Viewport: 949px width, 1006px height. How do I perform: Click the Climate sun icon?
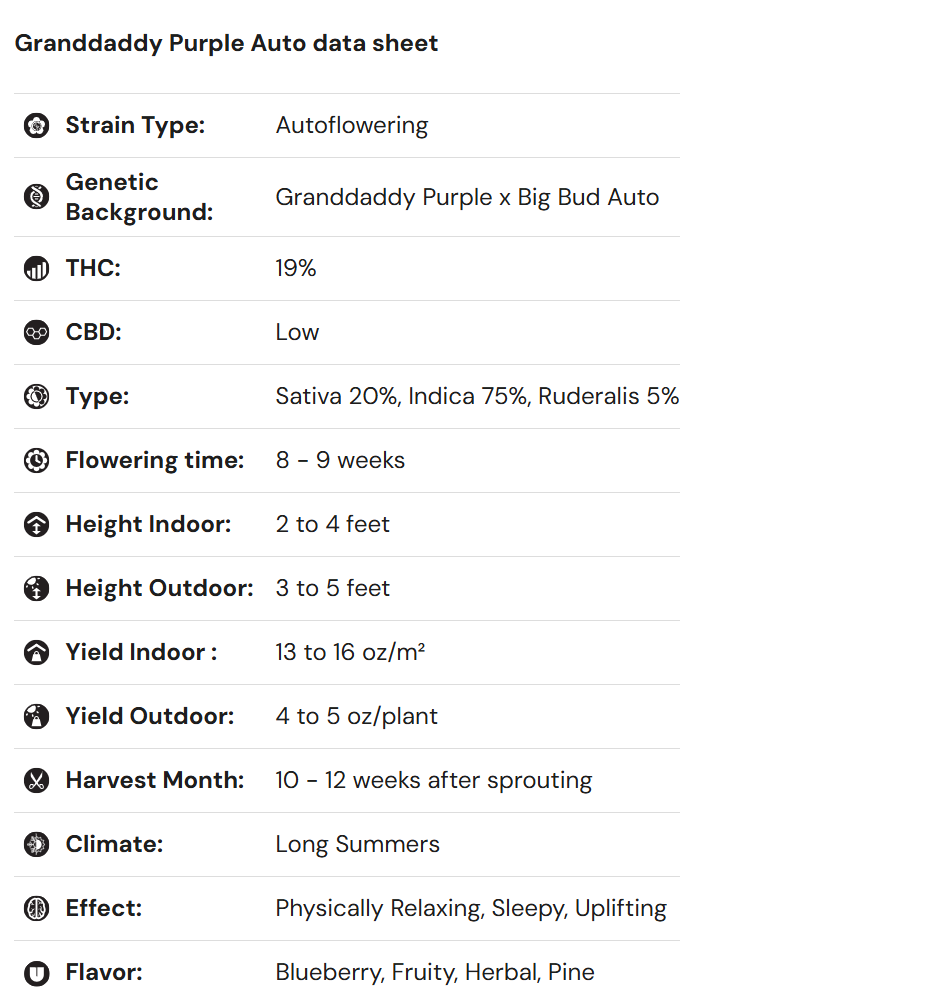pos(36,845)
